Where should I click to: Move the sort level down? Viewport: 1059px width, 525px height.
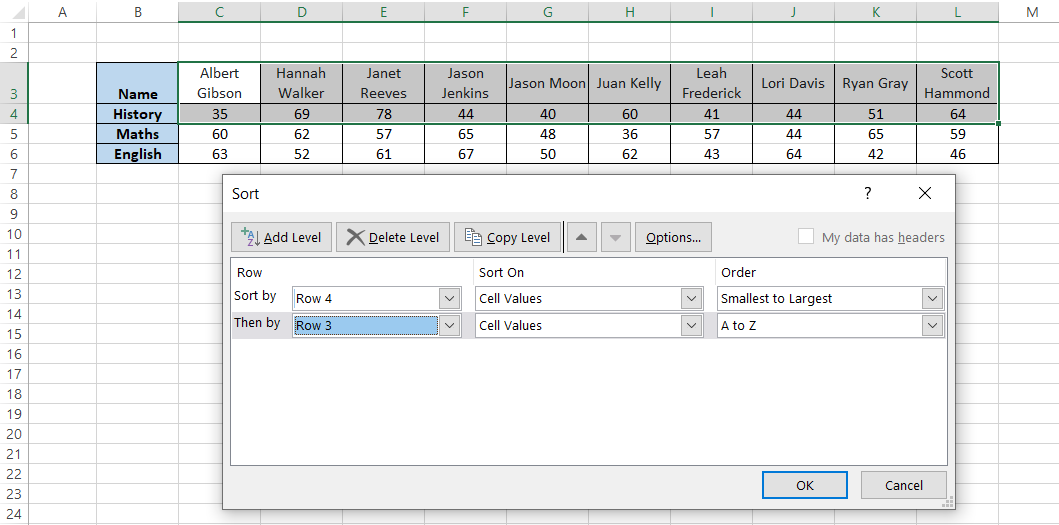coord(616,237)
